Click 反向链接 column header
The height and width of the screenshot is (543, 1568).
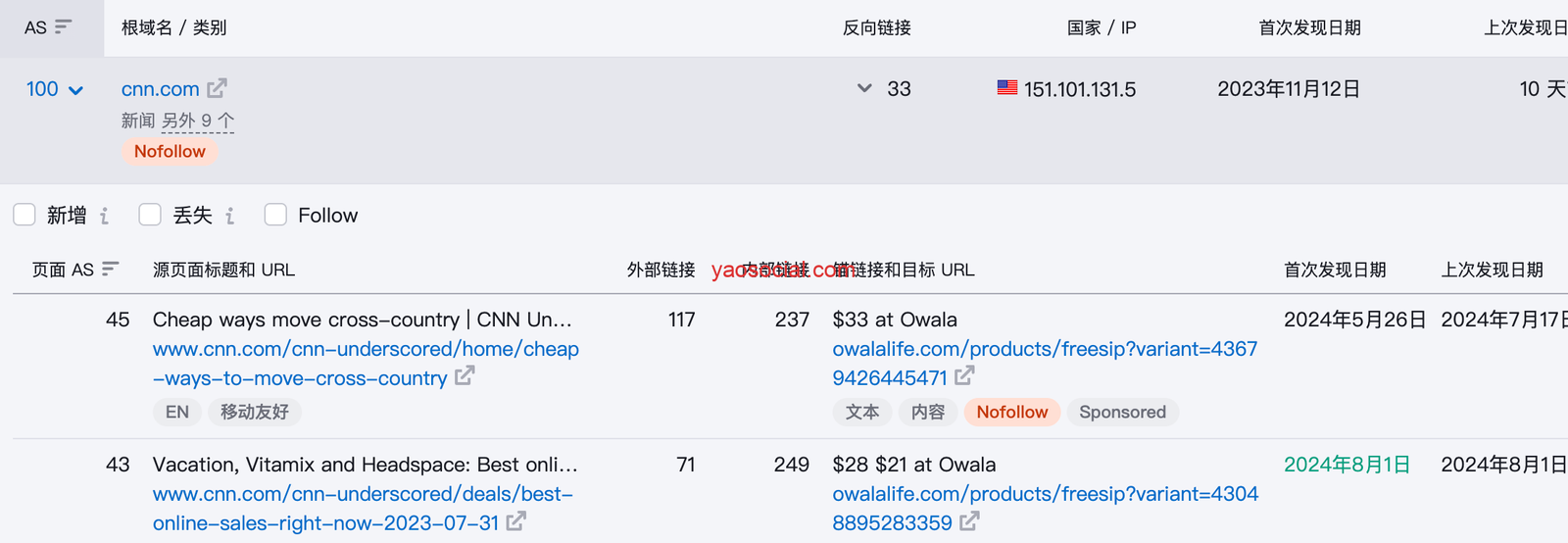876,27
